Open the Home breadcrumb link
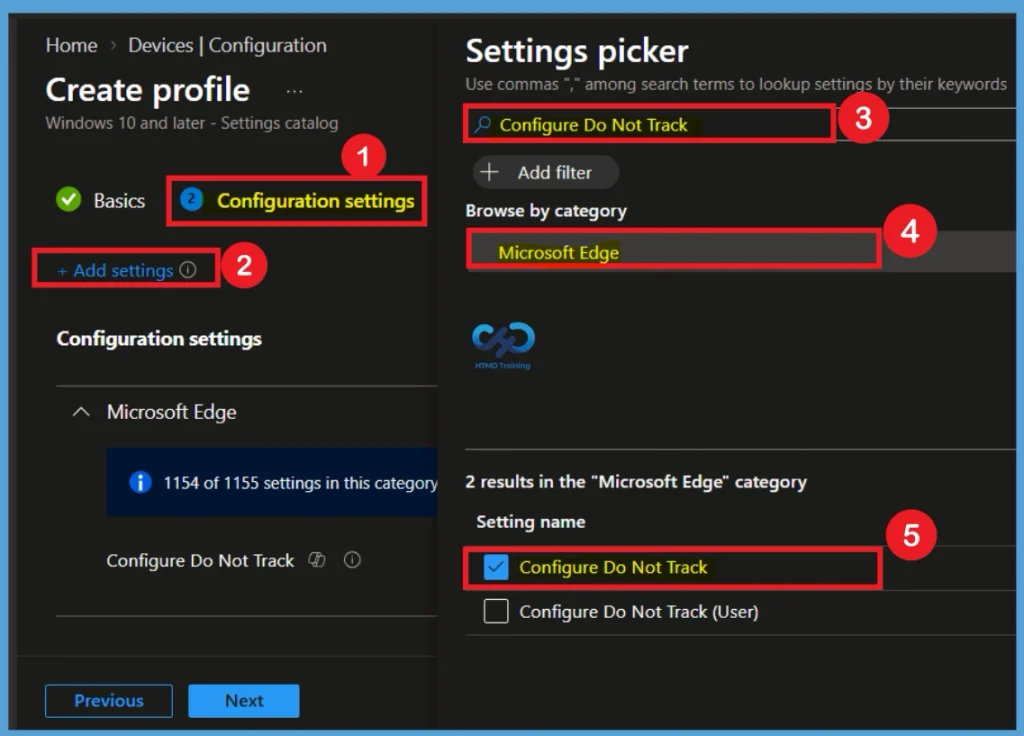 pos(71,45)
